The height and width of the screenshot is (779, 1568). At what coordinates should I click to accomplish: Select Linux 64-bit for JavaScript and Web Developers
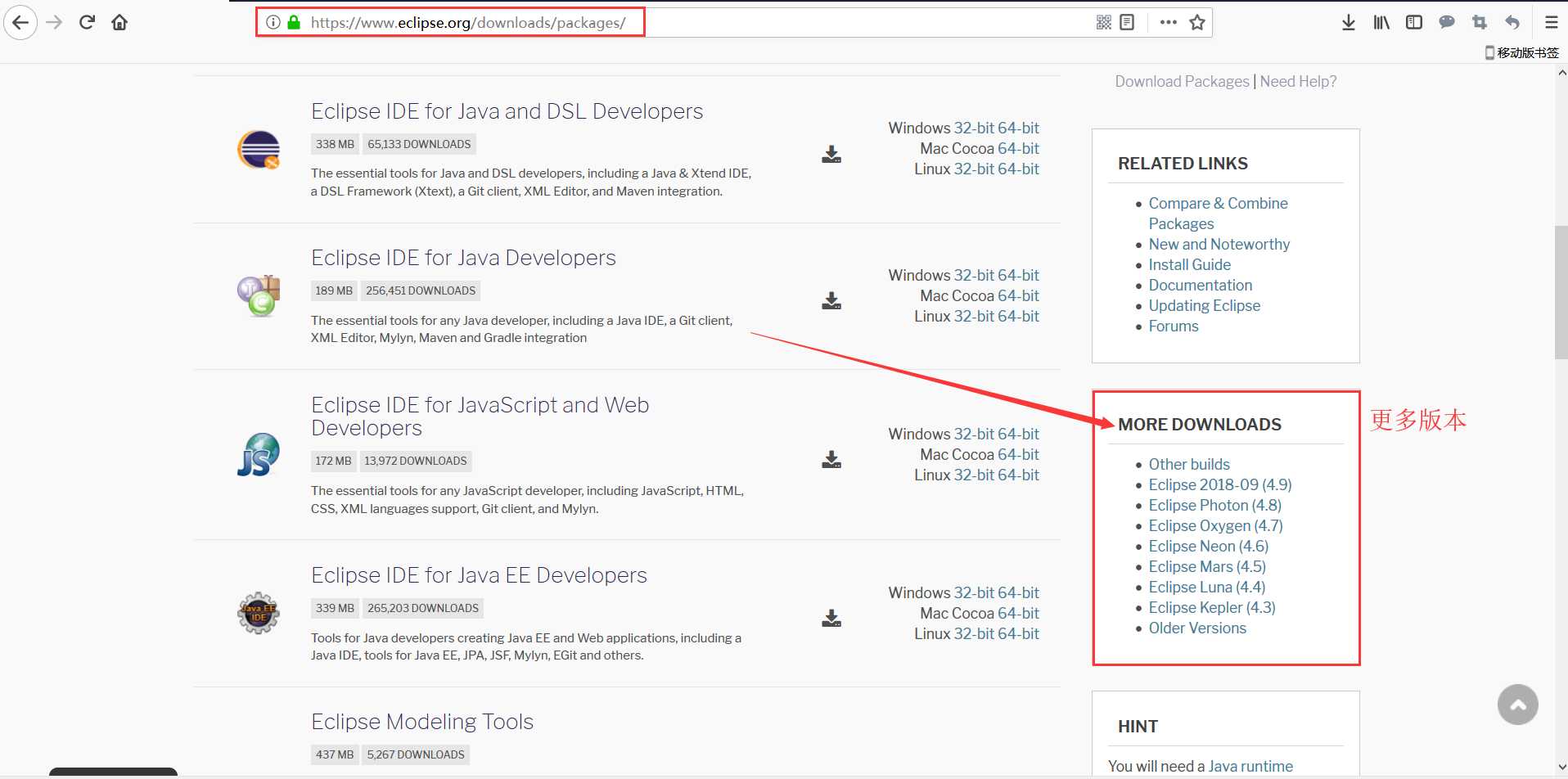(x=1018, y=475)
